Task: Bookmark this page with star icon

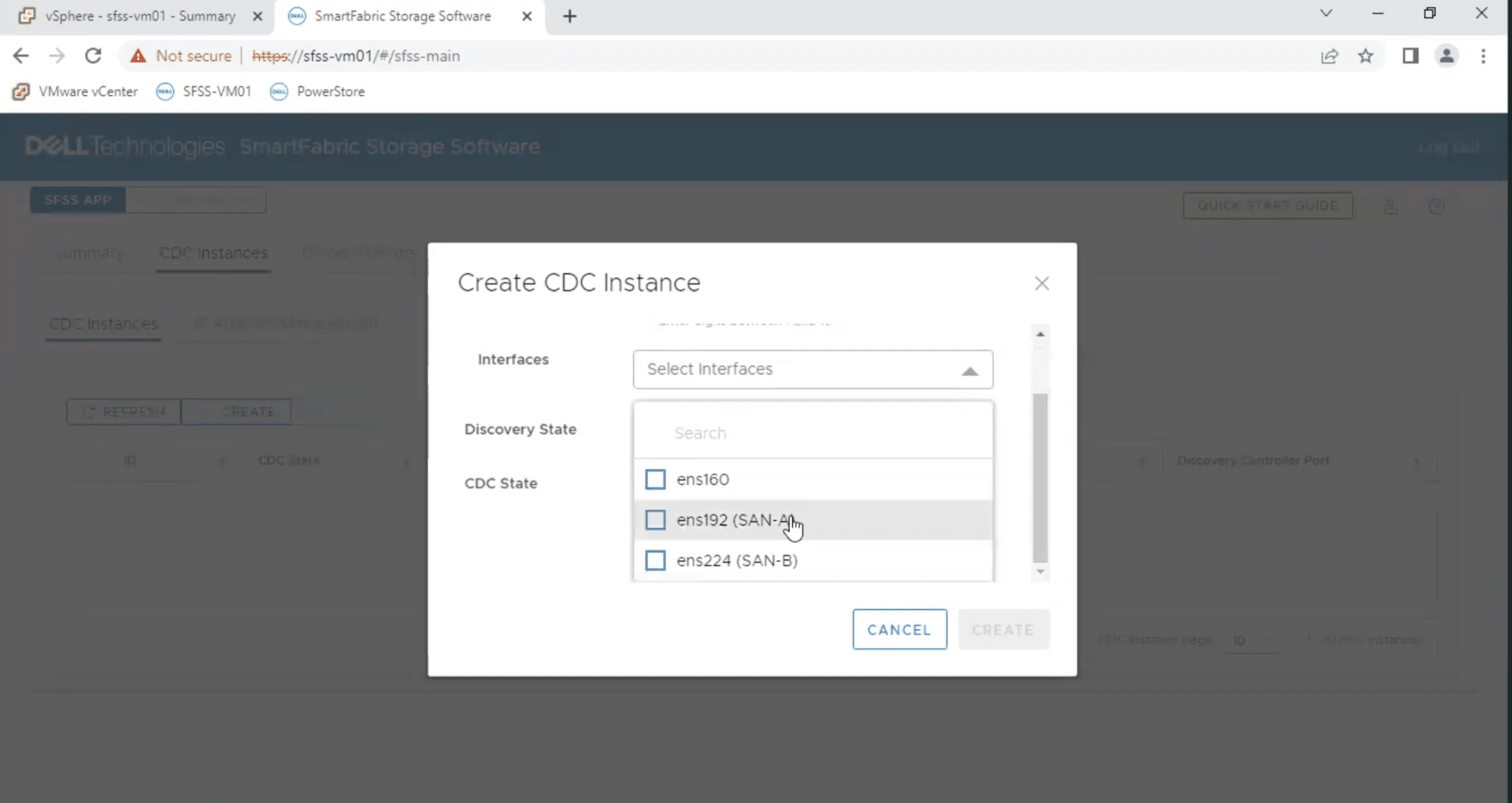Action: (x=1366, y=56)
